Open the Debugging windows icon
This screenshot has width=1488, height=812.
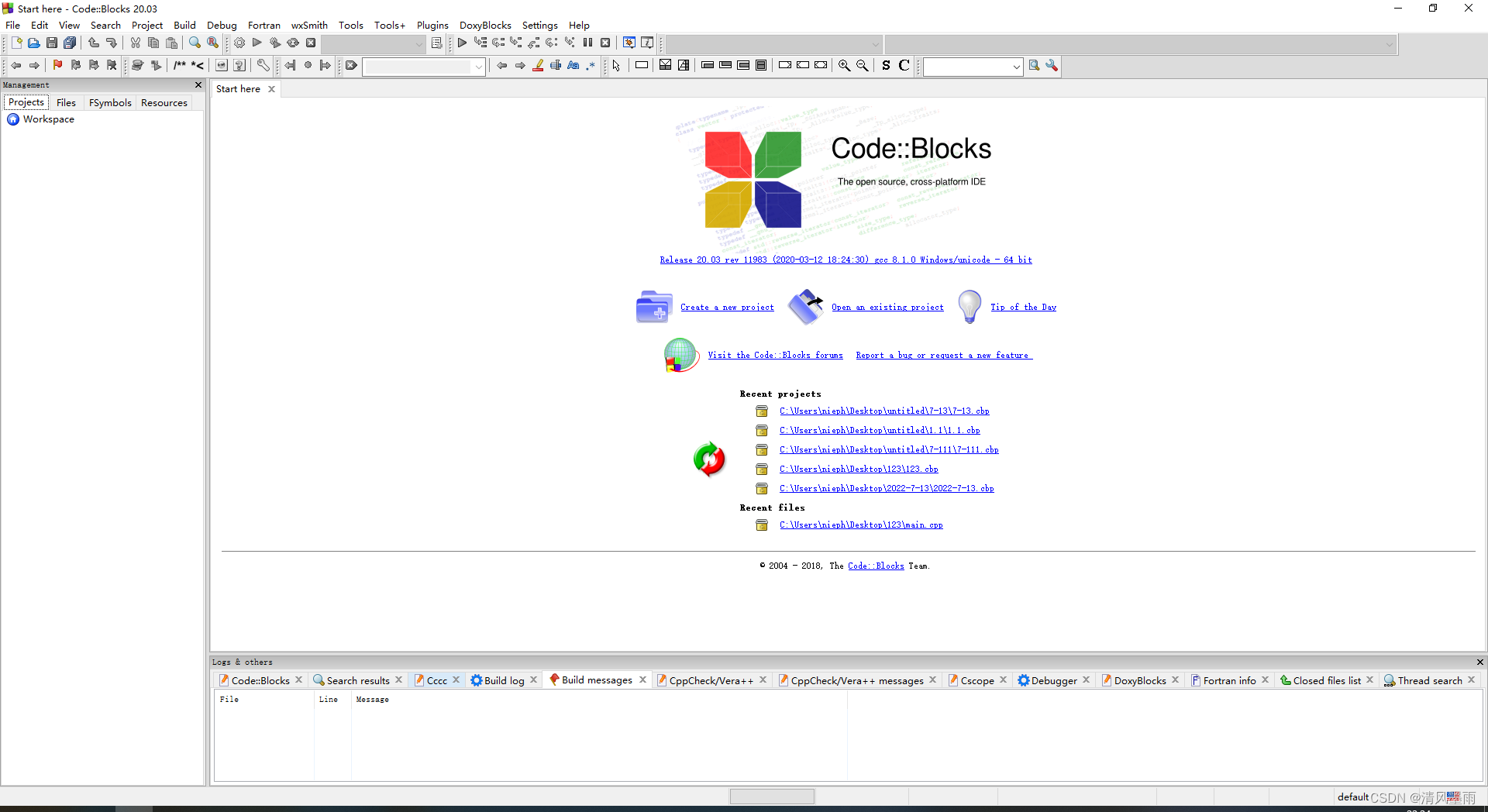[629, 43]
